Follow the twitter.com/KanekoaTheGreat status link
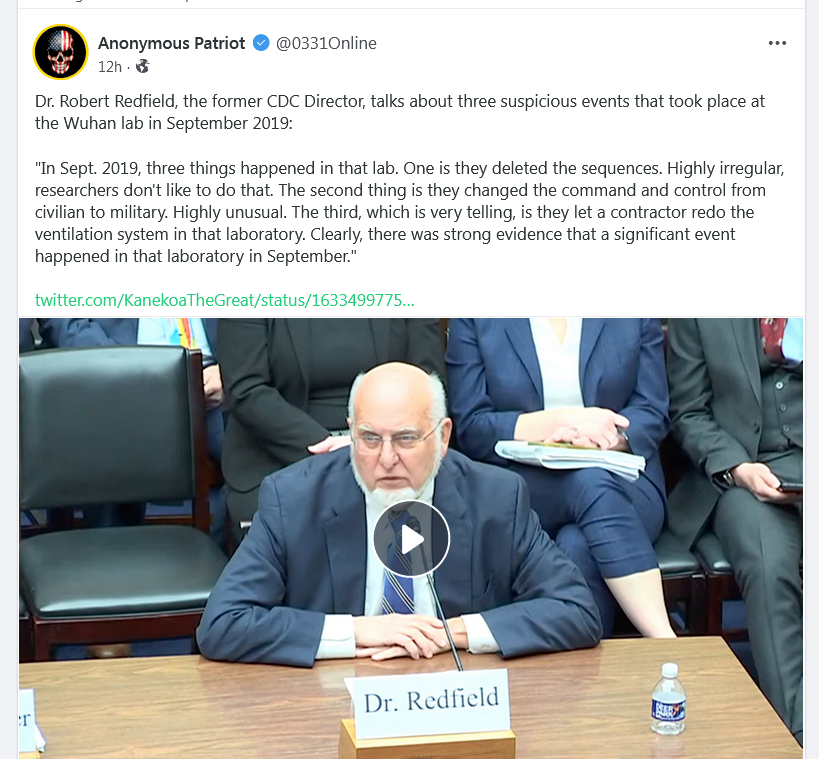The width and height of the screenshot is (823, 762). [225, 300]
